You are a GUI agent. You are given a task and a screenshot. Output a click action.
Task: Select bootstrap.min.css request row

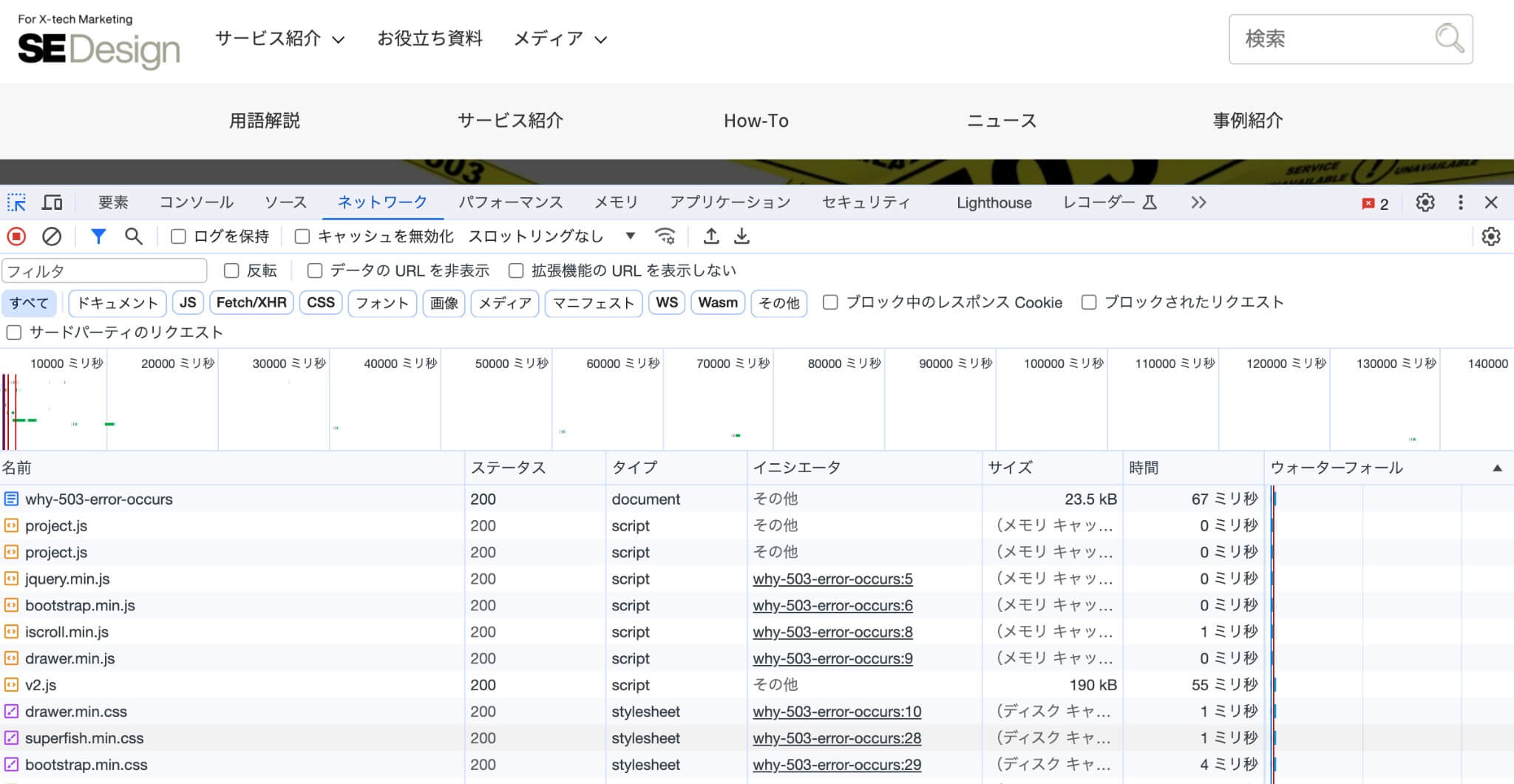point(757,765)
